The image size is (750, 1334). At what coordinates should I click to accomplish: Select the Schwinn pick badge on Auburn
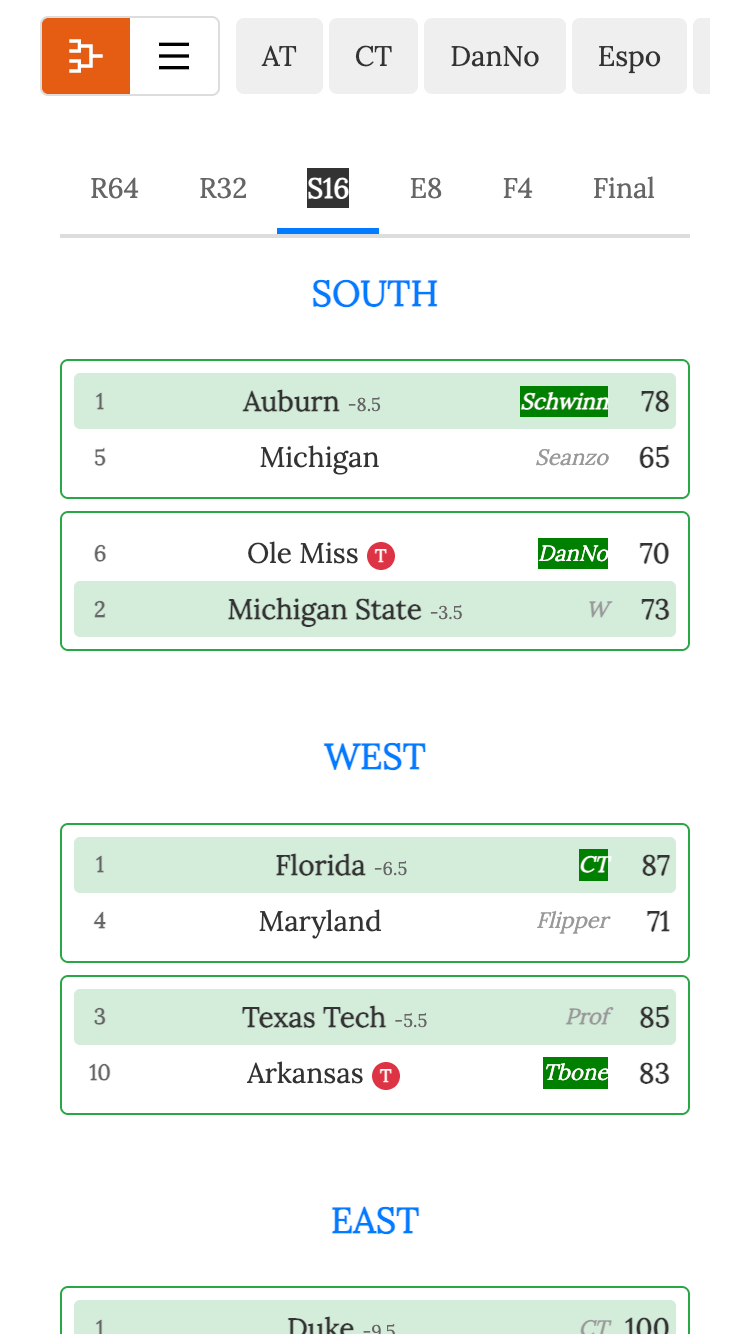(x=563, y=402)
